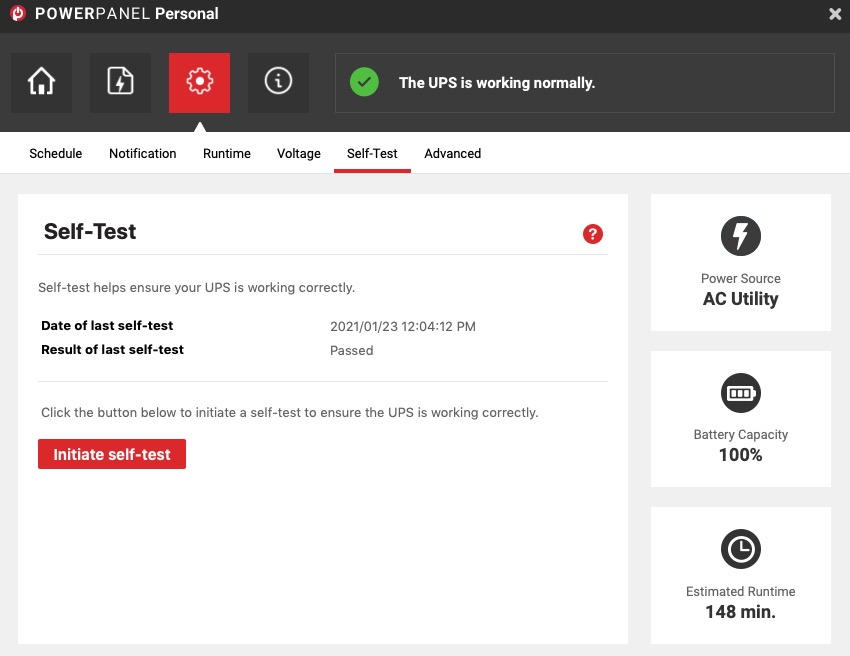
Task: Click the Power Source lightning icon
Action: [x=740, y=236]
